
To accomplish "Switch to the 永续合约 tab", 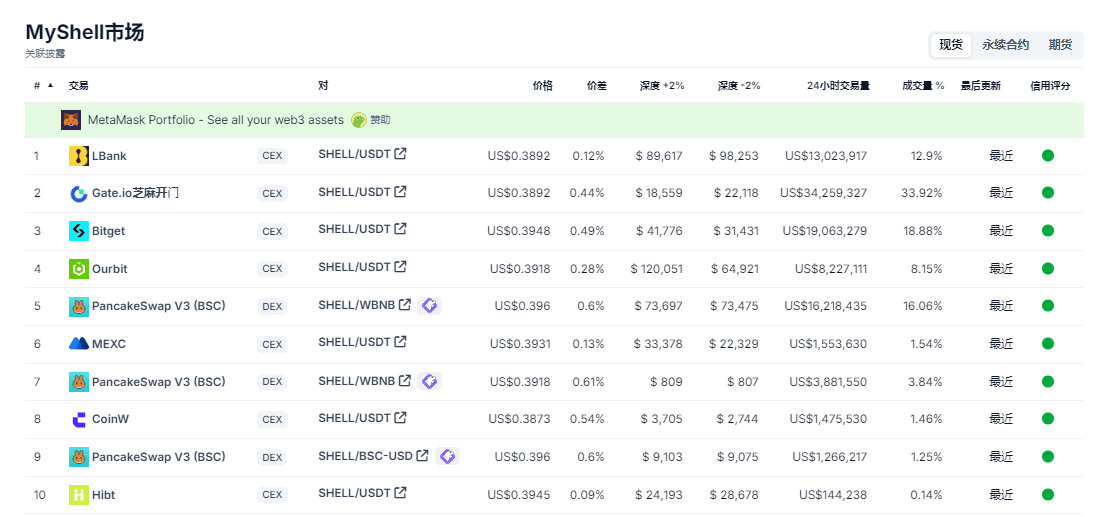I will tap(1005, 45).
